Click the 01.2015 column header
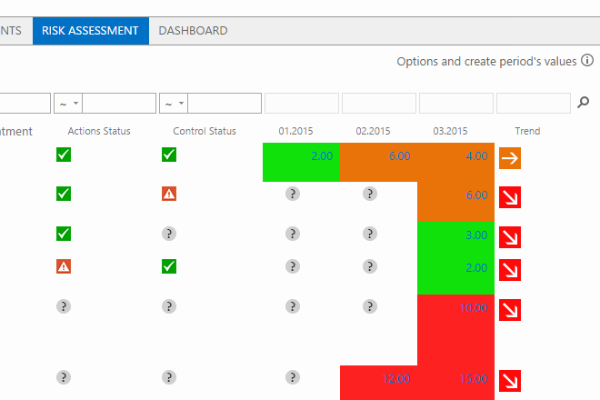 click(x=296, y=131)
